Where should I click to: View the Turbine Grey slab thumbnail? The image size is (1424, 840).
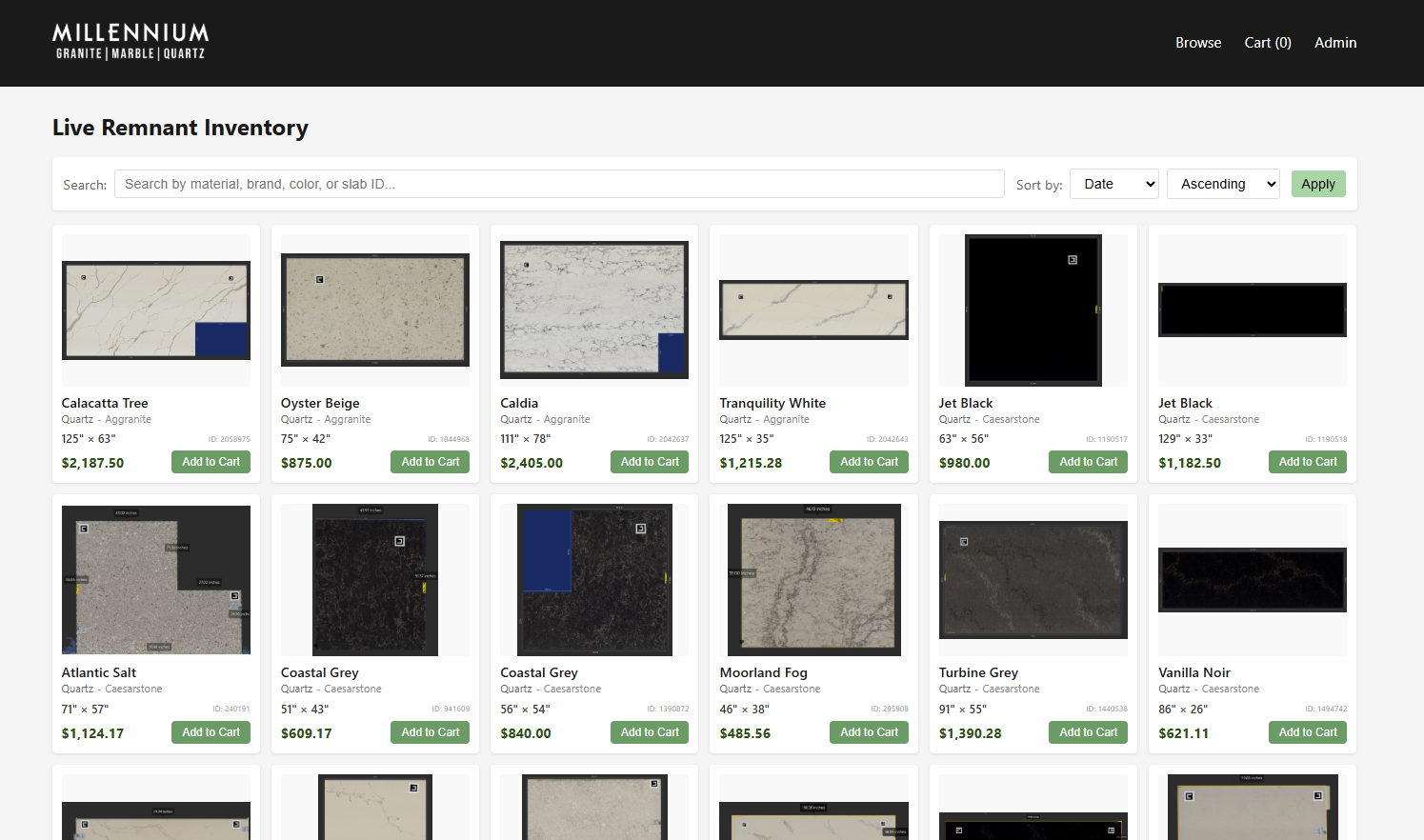[1033, 580]
